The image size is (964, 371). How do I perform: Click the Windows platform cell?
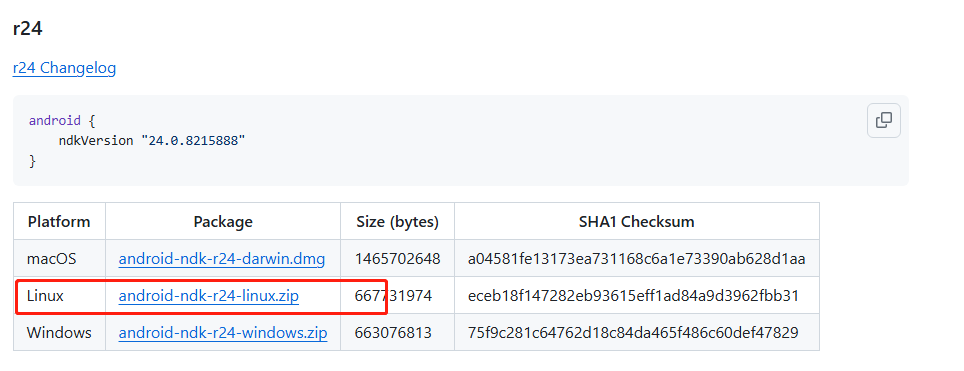(59, 333)
